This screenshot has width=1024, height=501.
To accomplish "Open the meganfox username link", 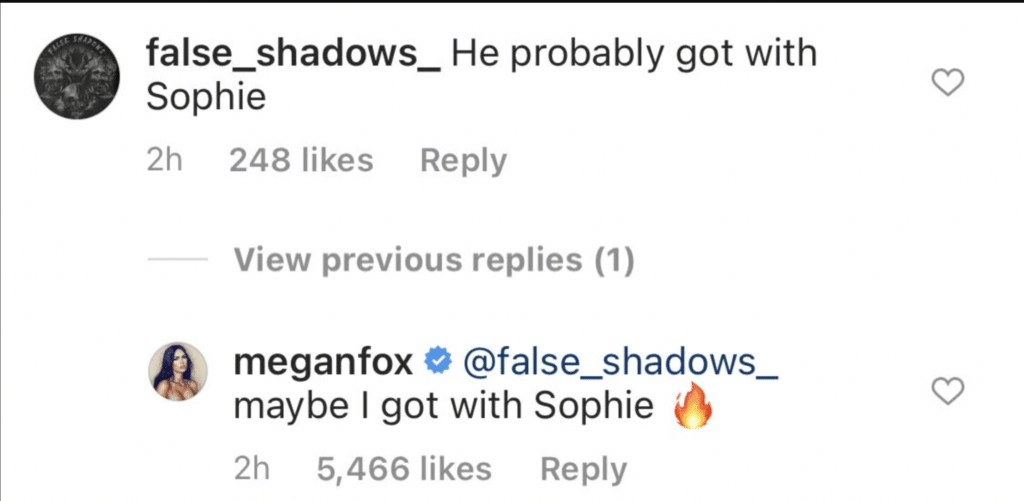I will pos(322,364).
